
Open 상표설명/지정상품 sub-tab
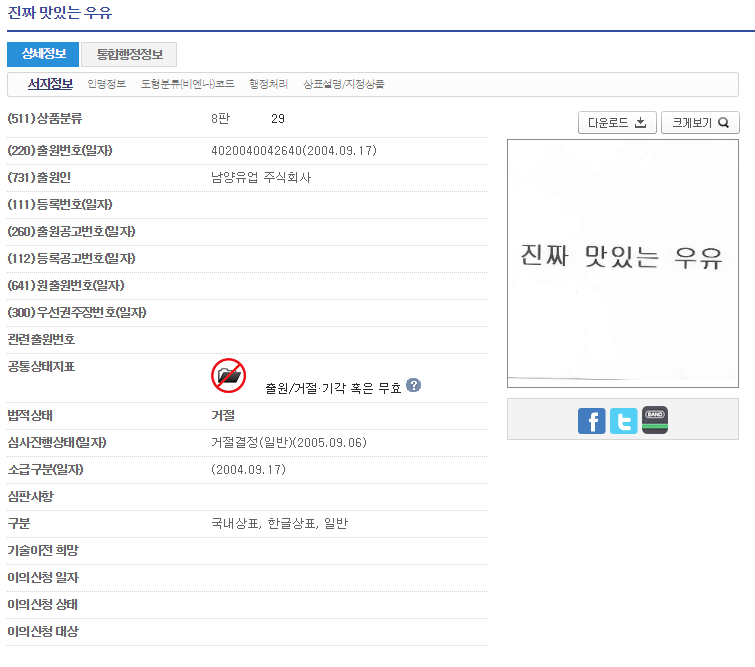click(343, 84)
